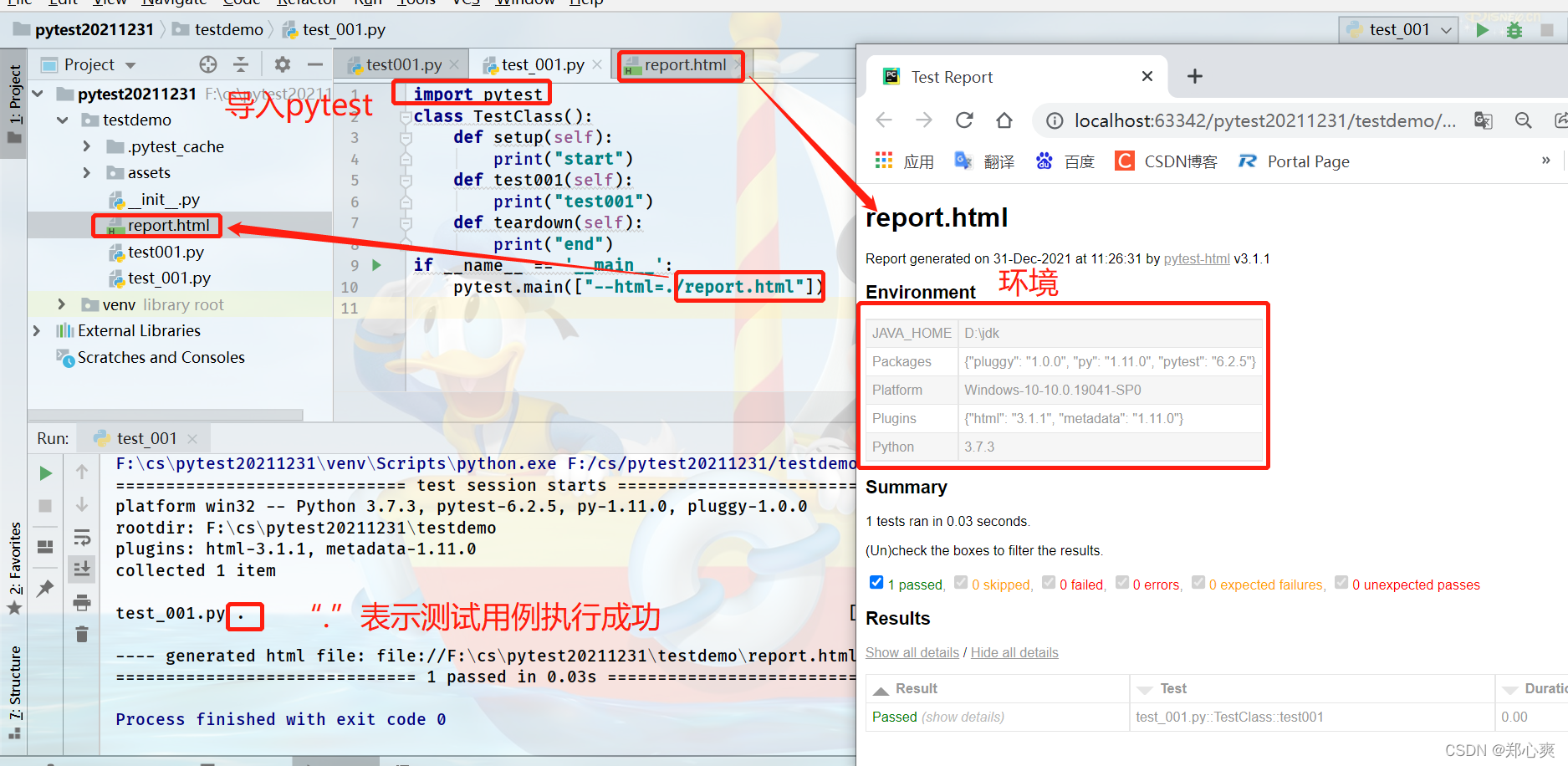Screen dimensions: 1568x766
Task: Open browser zoom magnifier icon
Action: coord(1524,120)
